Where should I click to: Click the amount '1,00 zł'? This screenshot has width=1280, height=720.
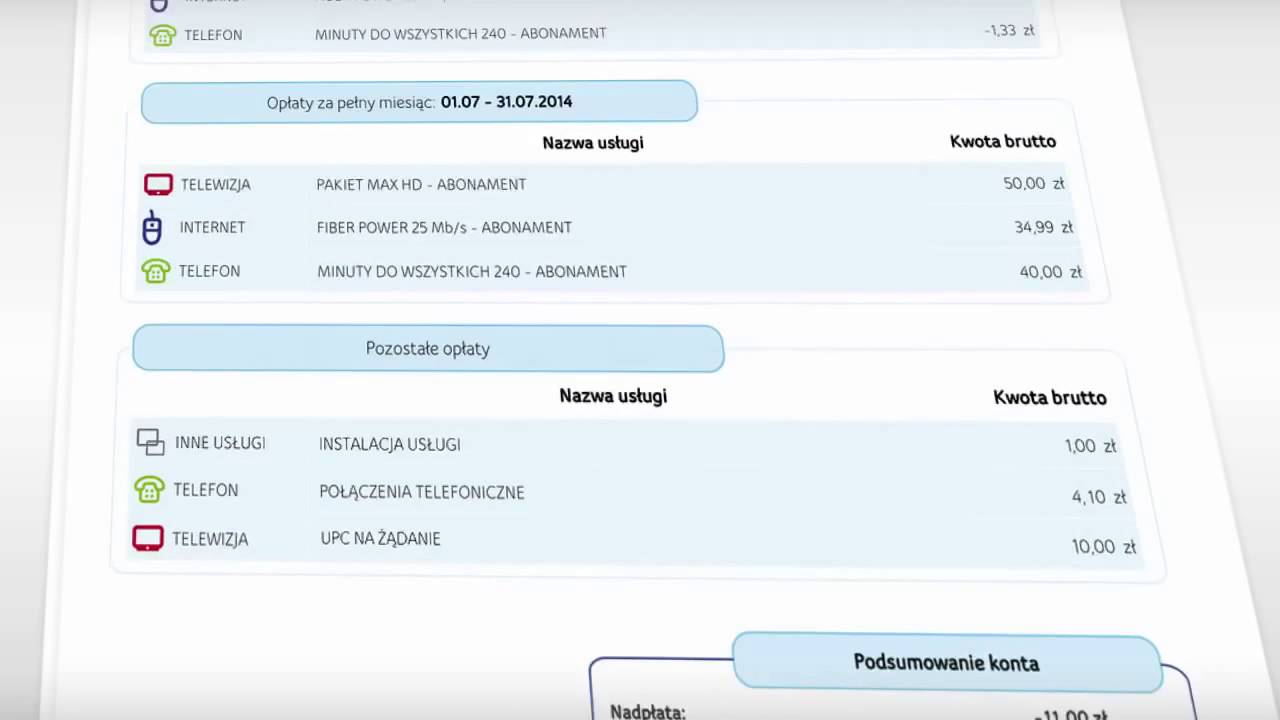[1090, 447]
